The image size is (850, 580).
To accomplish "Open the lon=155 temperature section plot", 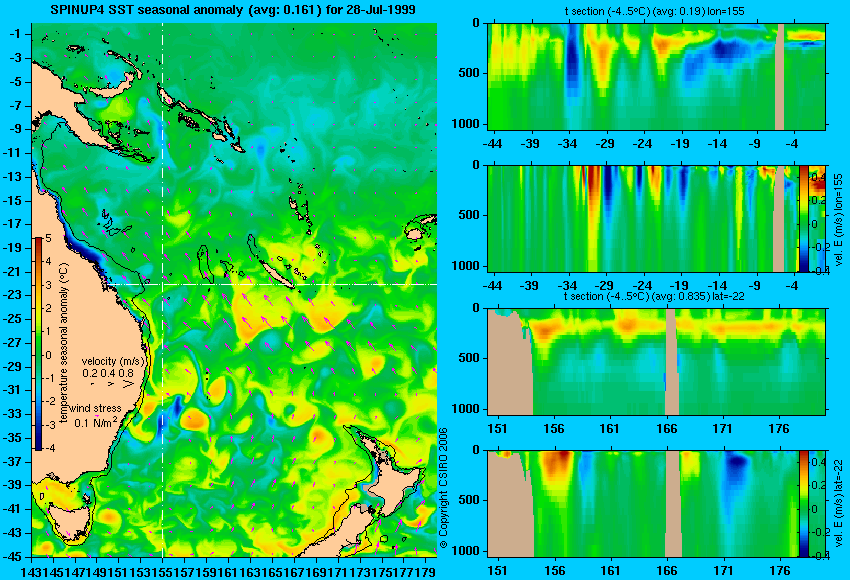I will click(657, 76).
